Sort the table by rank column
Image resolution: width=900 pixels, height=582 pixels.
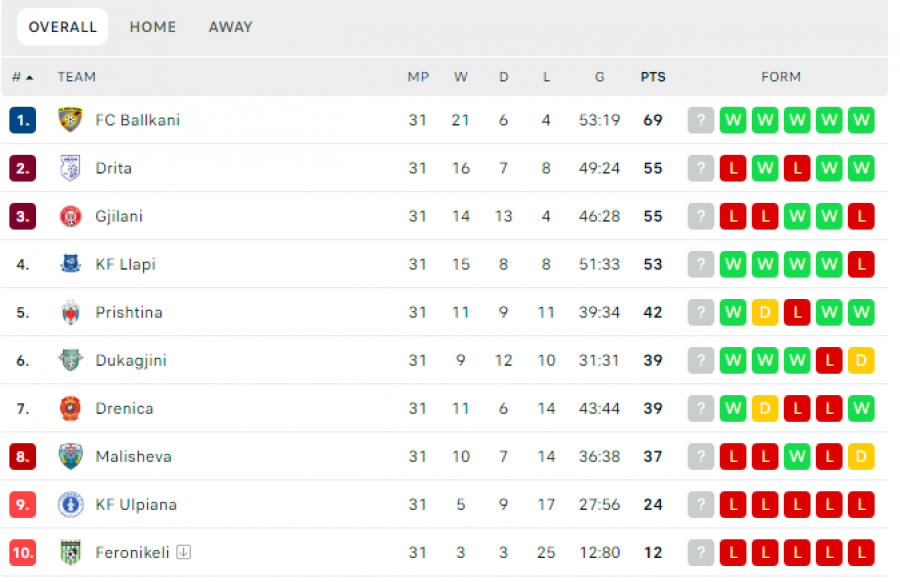(22, 77)
